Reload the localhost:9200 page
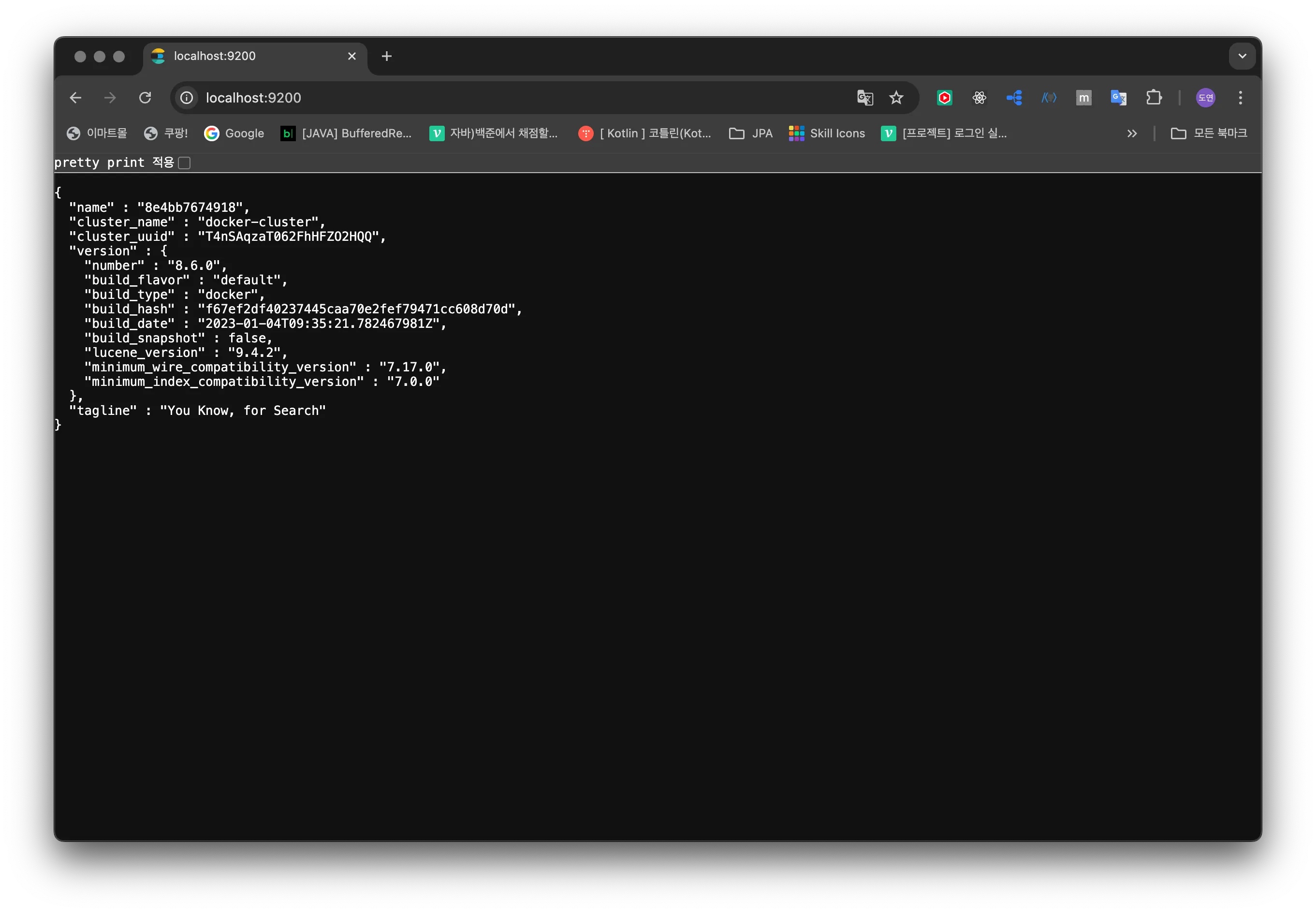The image size is (1316, 913). click(x=145, y=98)
